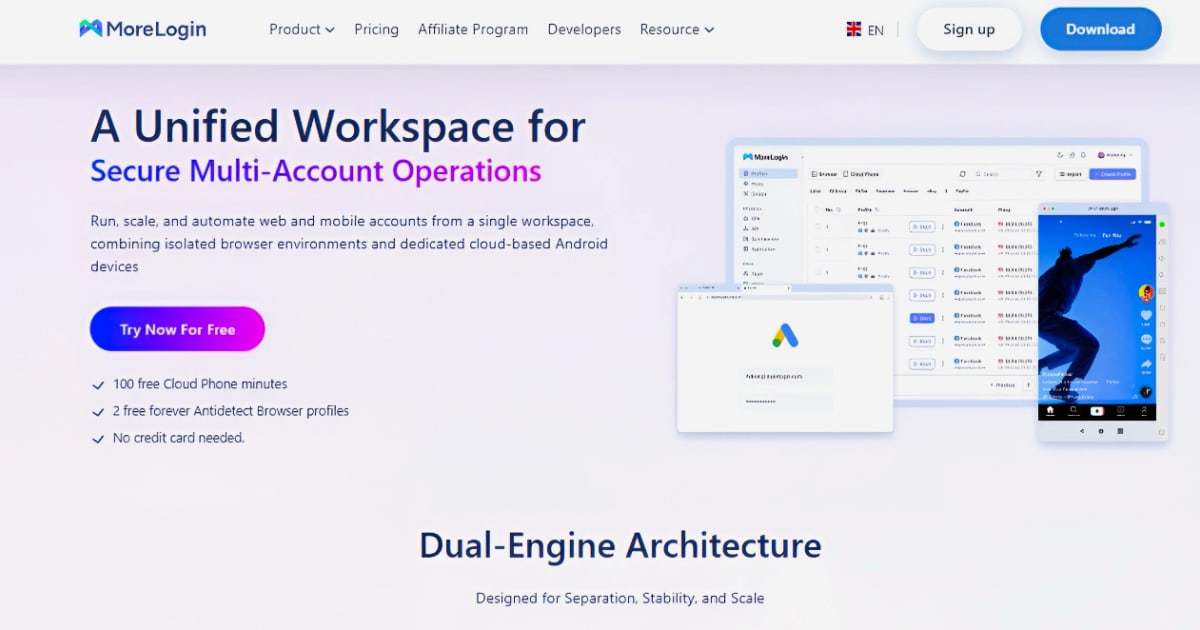Click email field in Google Ads login mockup
Screen dimensions: 1200x630
pyautogui.click(x=787, y=376)
